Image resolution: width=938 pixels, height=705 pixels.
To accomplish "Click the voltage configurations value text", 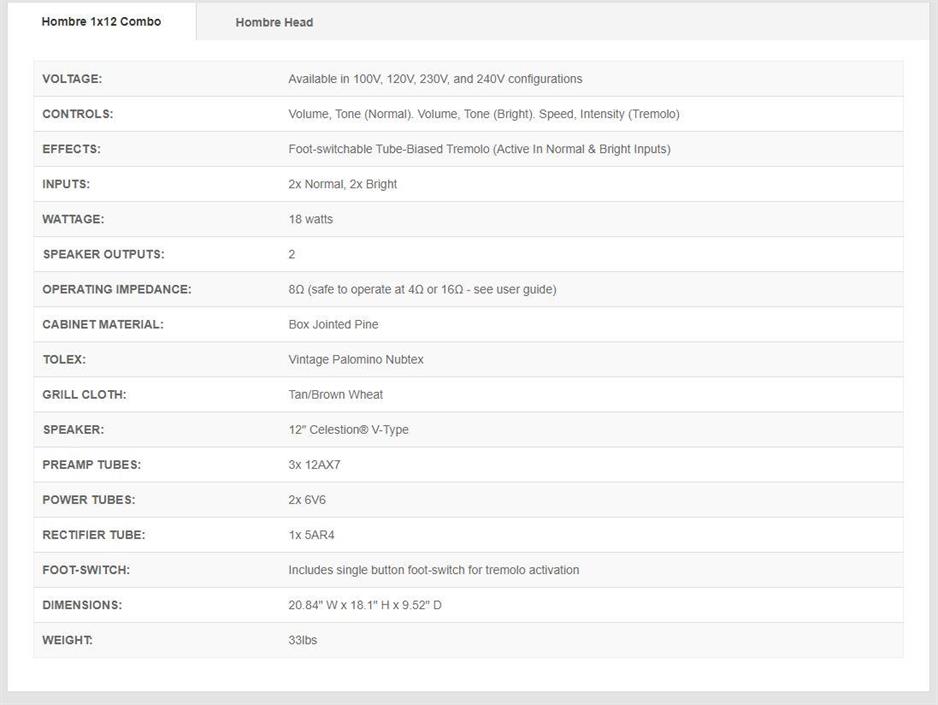I will point(435,79).
